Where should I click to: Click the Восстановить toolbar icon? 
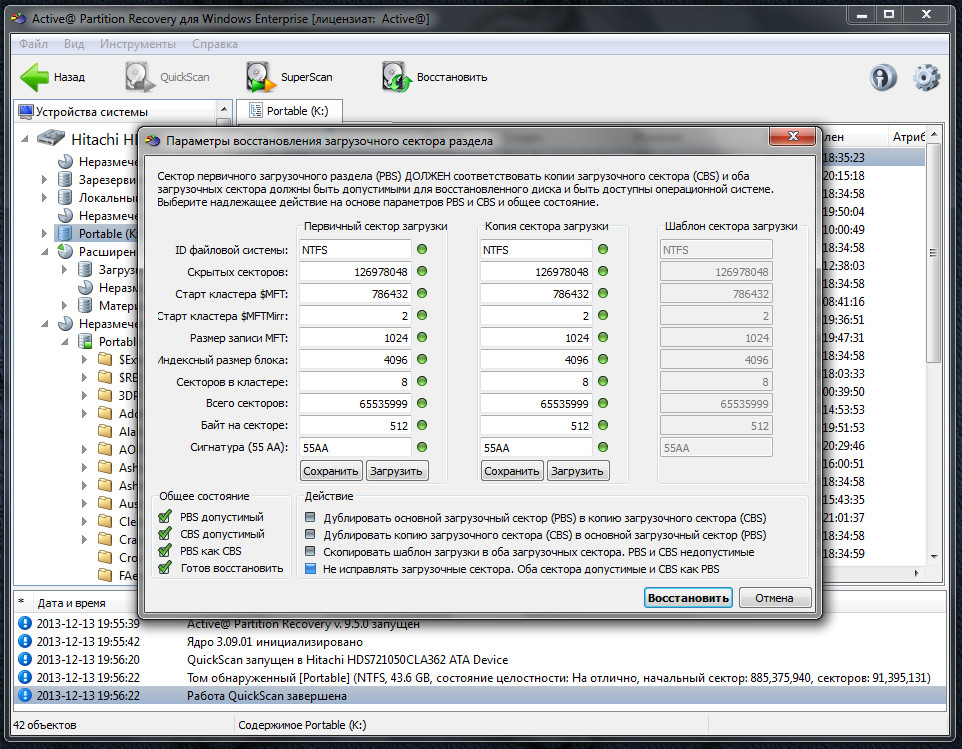pyautogui.click(x=396, y=77)
